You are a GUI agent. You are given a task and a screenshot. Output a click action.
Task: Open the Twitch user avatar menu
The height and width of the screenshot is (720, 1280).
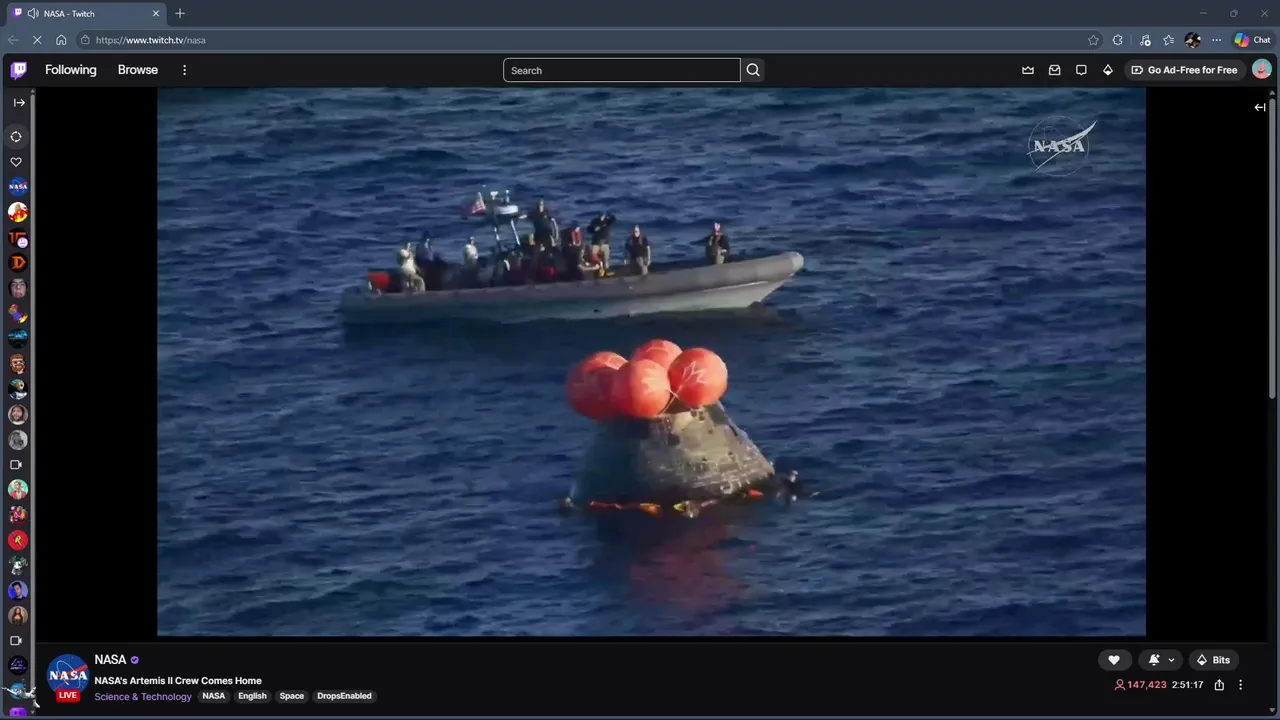tap(1261, 69)
